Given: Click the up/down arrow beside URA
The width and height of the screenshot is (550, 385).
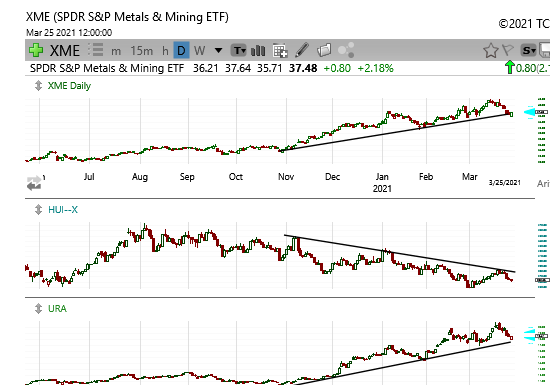Looking at the screenshot, I should 38,309.
